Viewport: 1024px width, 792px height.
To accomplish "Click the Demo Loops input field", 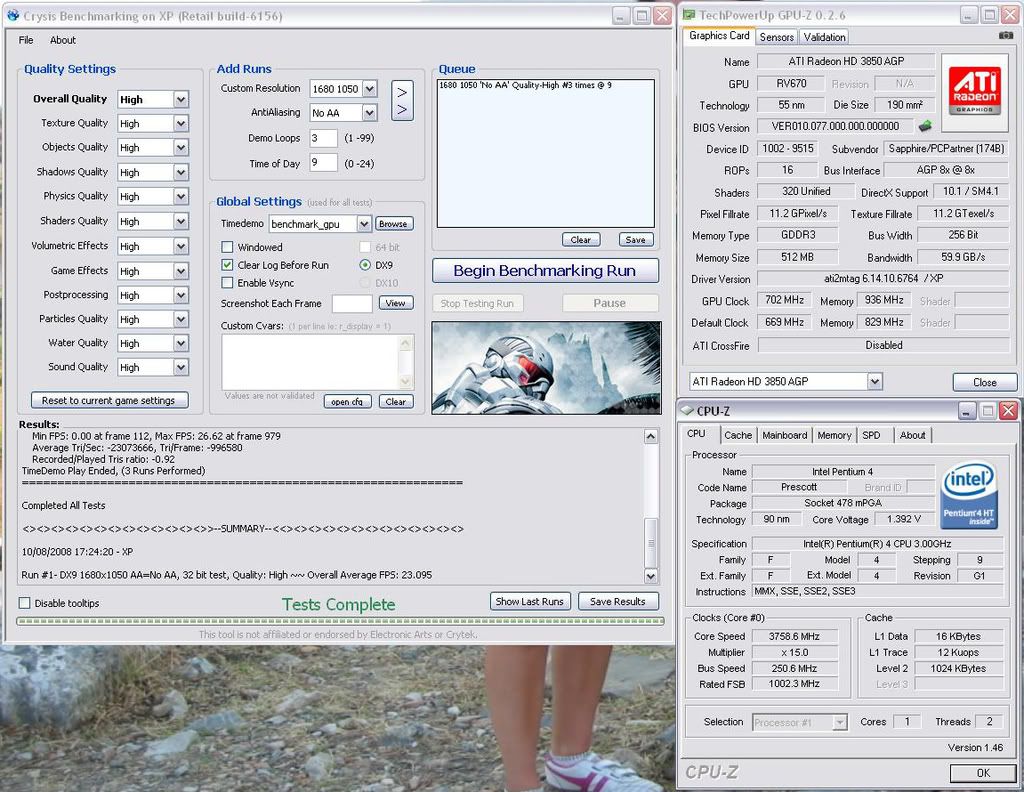I will click(x=323, y=138).
